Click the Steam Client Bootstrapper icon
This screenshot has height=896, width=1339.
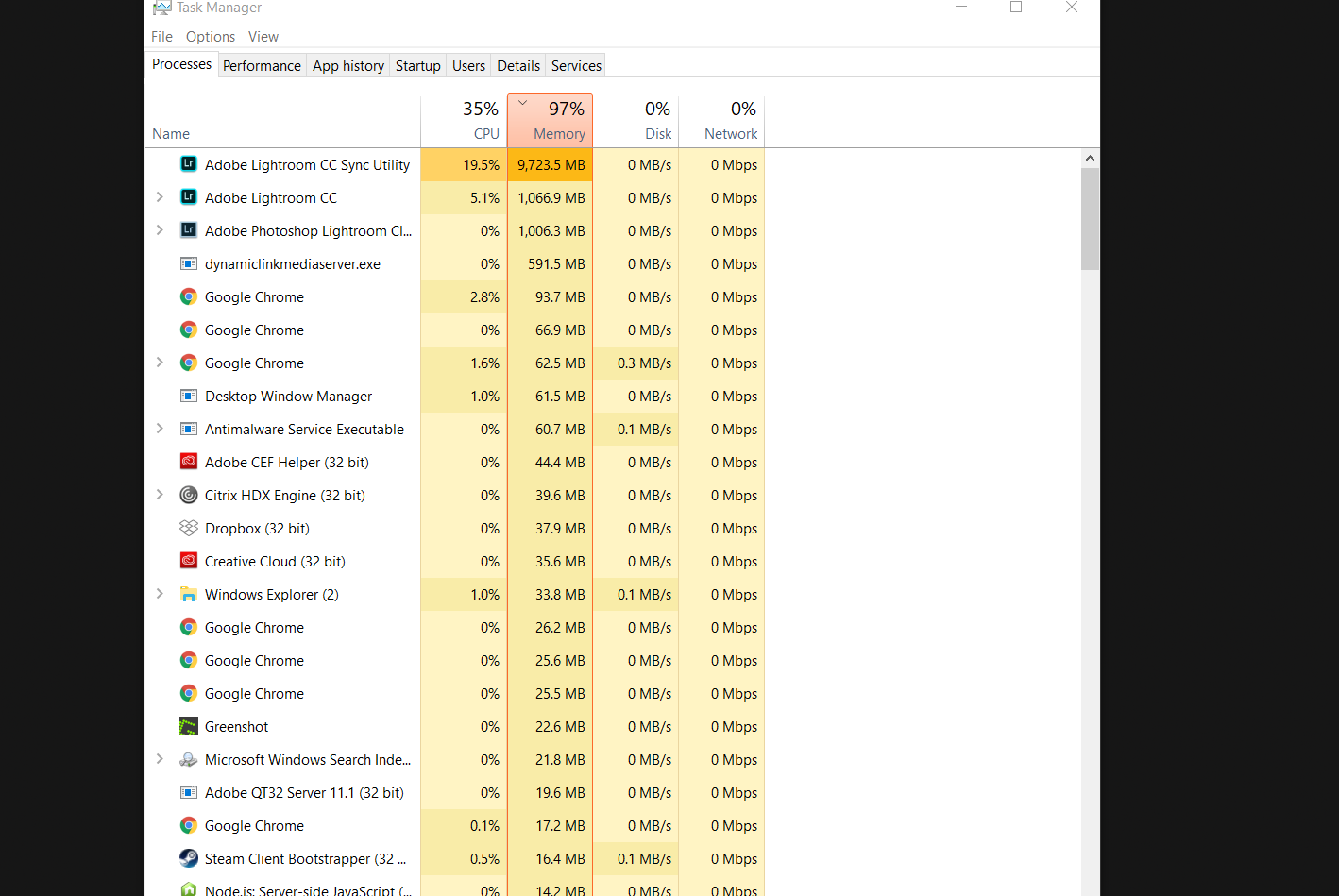[x=189, y=858]
